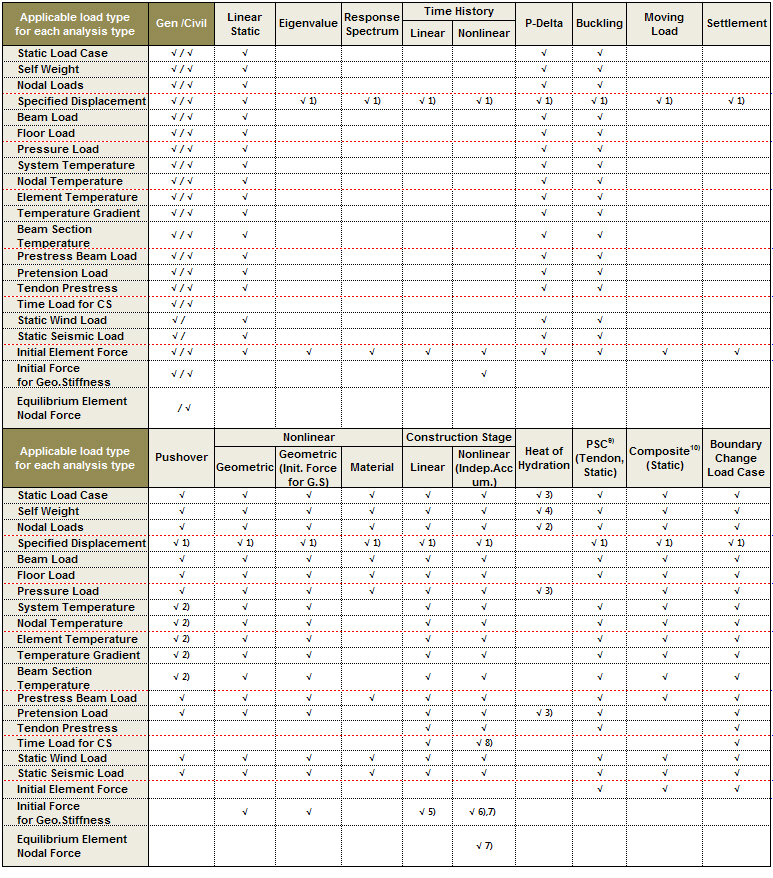Click the Equilibrium Element checkmark labeled 7)
Image resolution: width=773 pixels, height=878 pixels.
483,846
